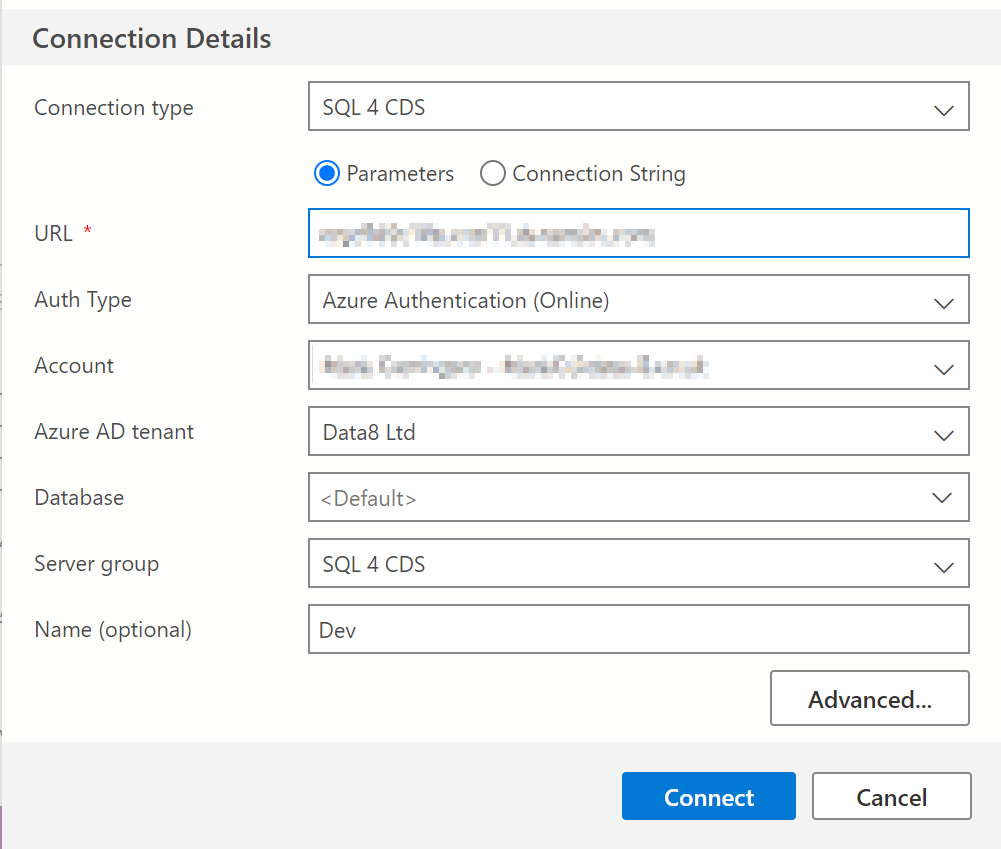Click the Name (optional) label

[113, 630]
